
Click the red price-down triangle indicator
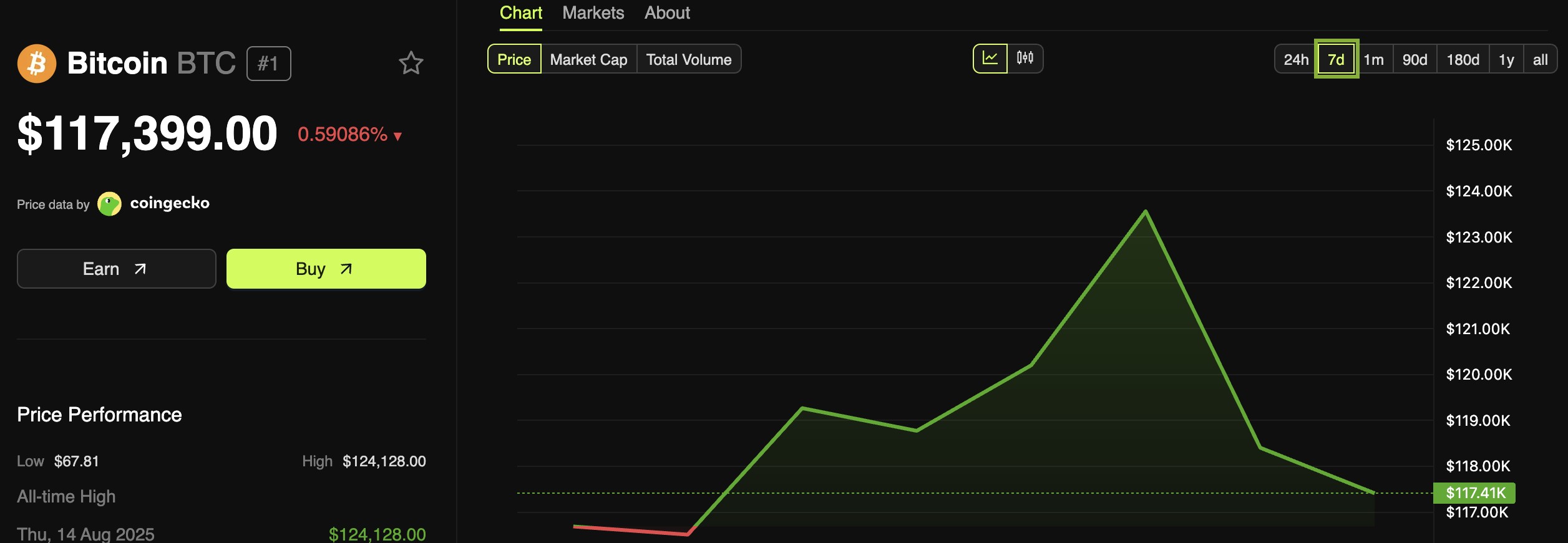(x=397, y=137)
